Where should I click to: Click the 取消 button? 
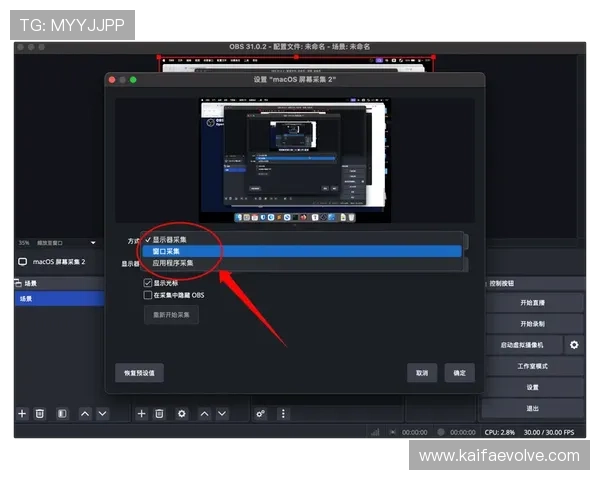422,372
